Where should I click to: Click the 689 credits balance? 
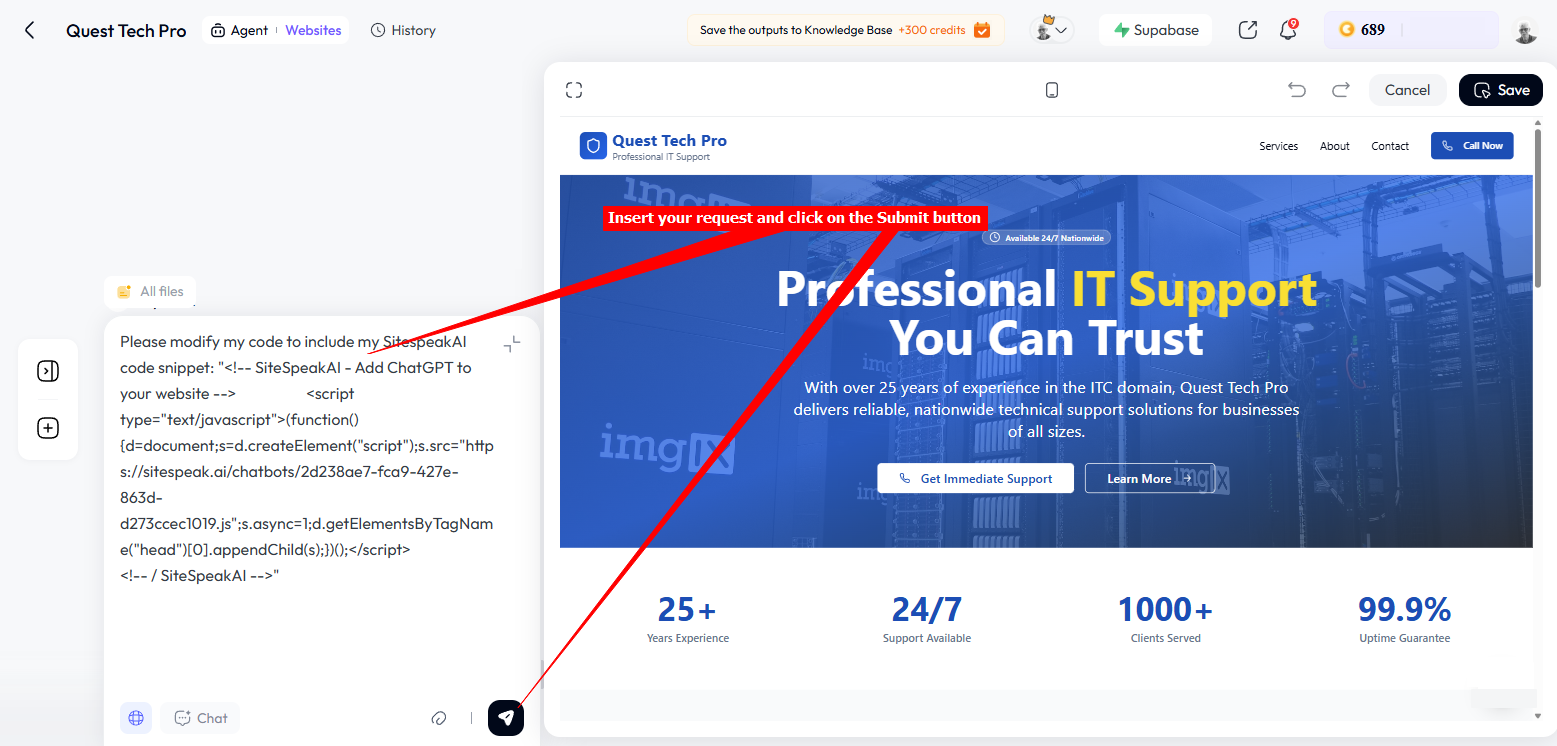1411,30
